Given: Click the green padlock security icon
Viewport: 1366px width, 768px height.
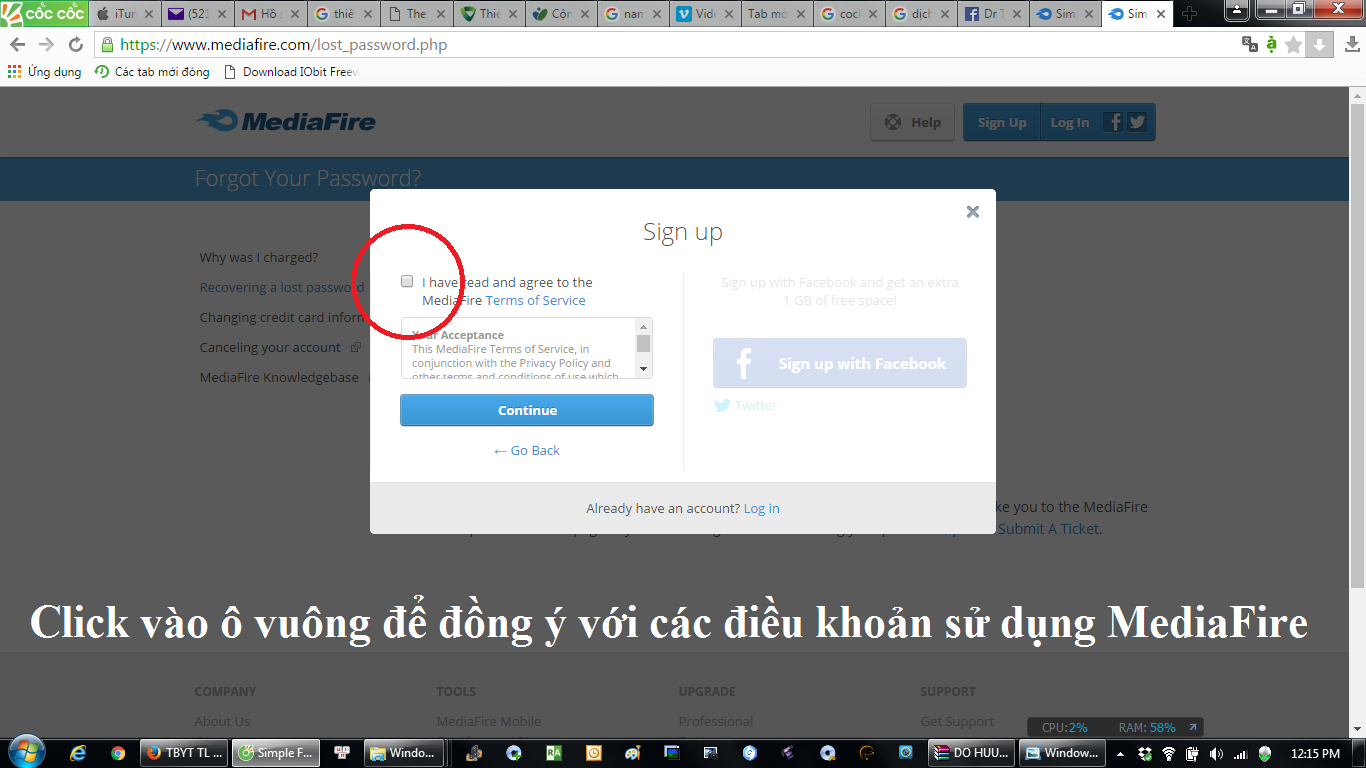Looking at the screenshot, I should click(x=107, y=45).
